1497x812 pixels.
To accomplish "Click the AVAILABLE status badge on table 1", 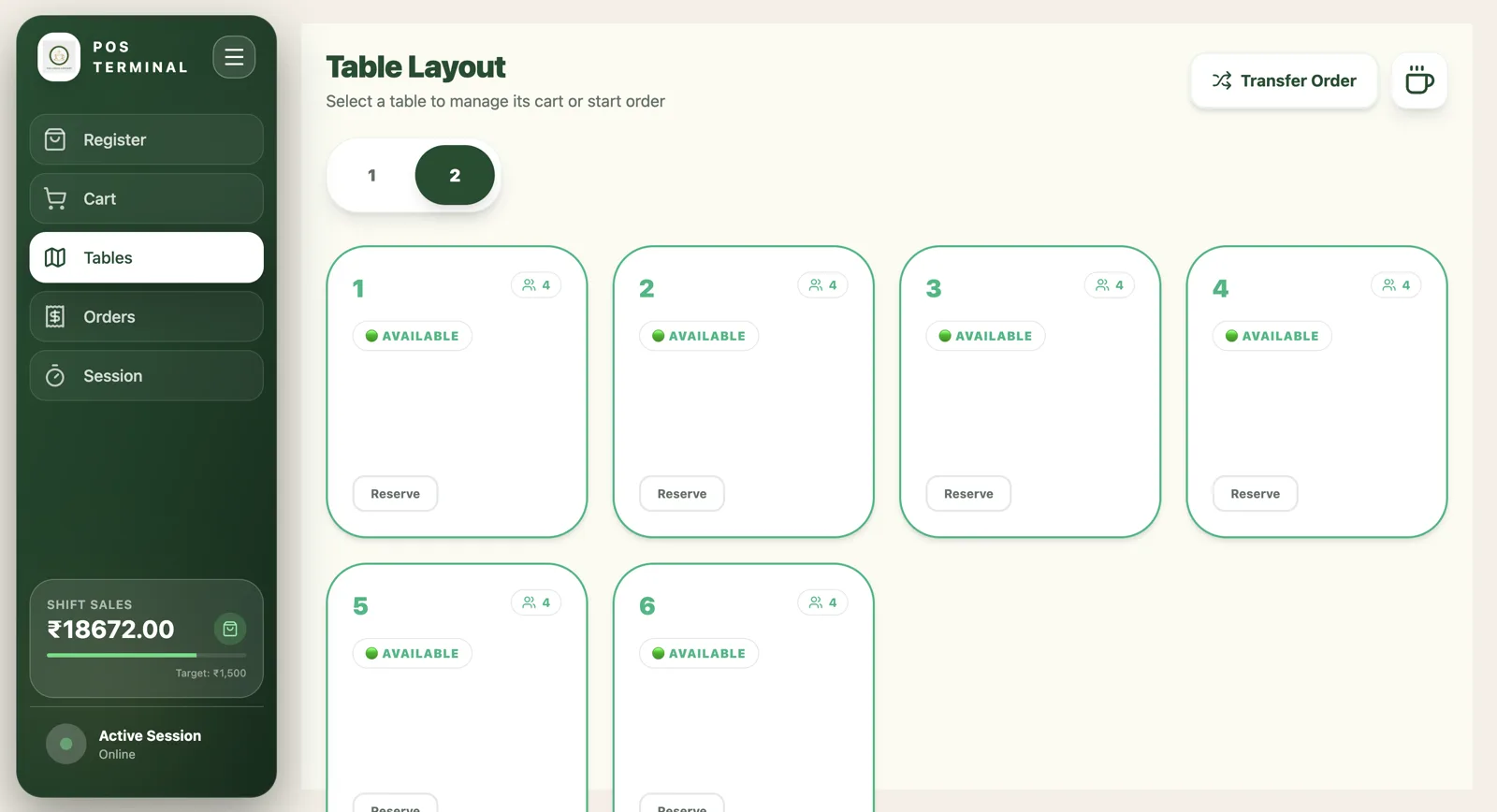I will 413,336.
